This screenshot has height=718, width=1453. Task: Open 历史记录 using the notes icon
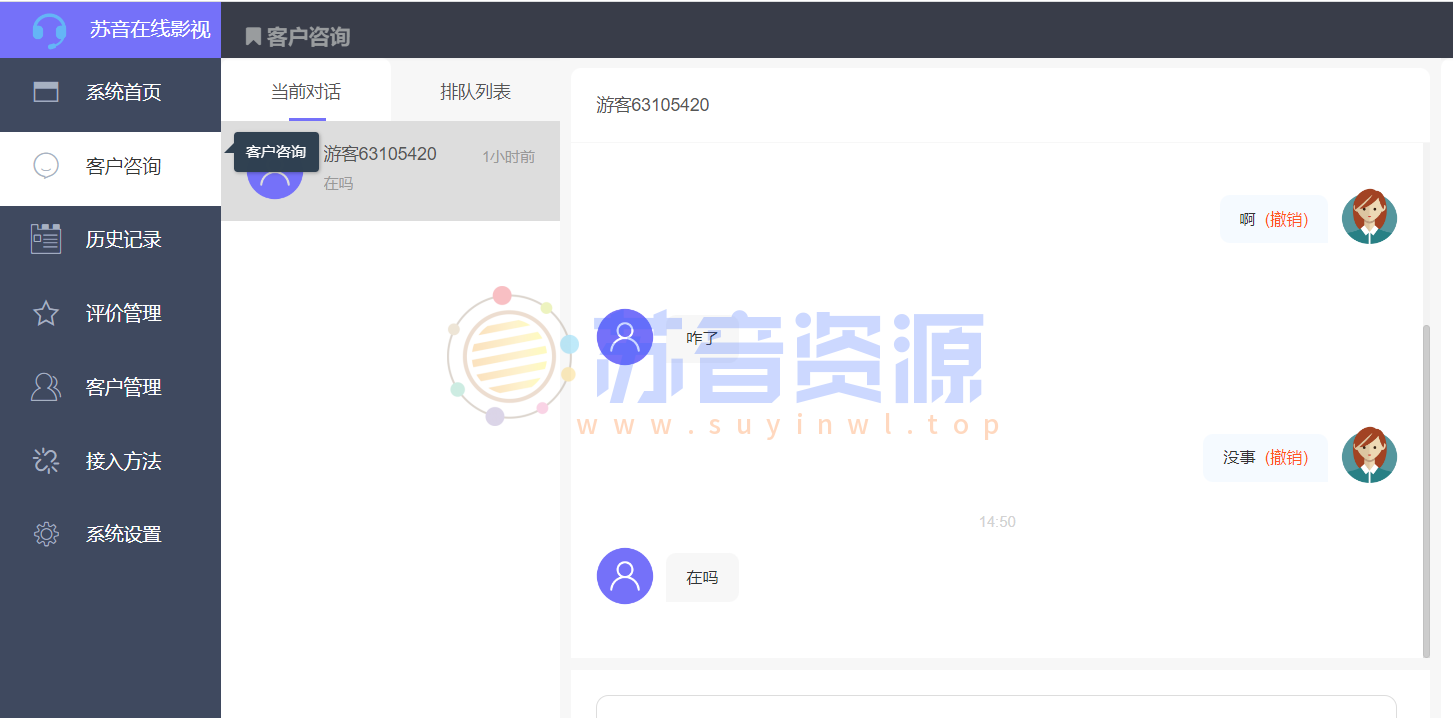45,239
